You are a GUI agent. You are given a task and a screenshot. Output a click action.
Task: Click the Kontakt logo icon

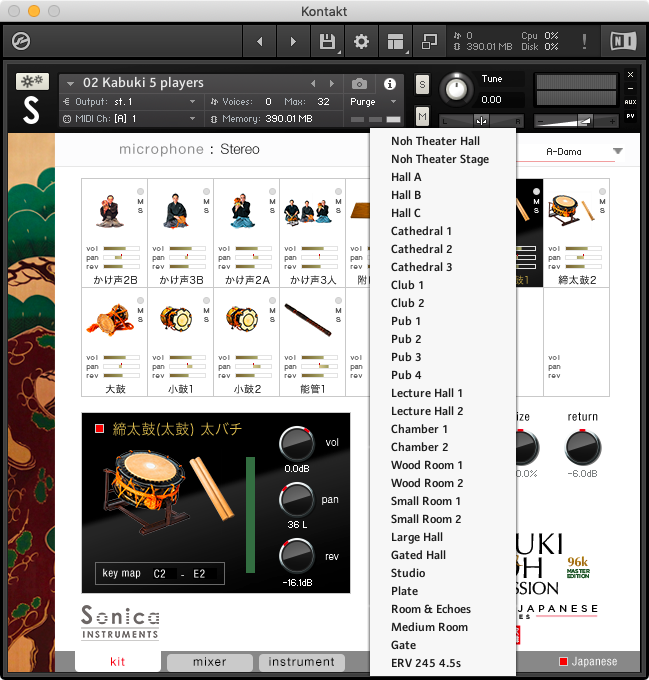[21, 42]
